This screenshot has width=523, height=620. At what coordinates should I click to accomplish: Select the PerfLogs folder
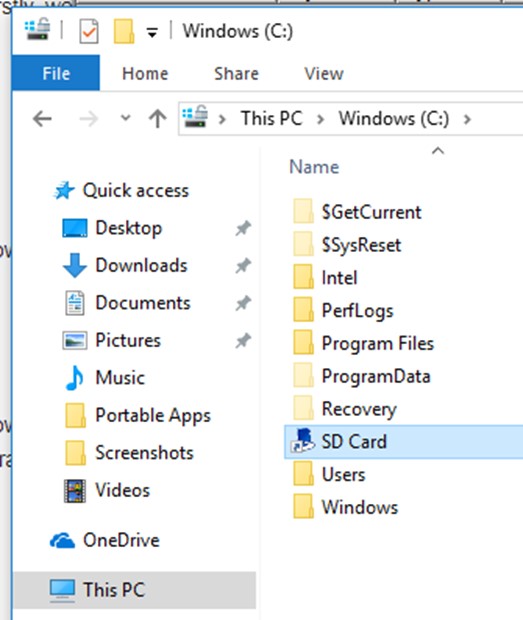tap(357, 311)
